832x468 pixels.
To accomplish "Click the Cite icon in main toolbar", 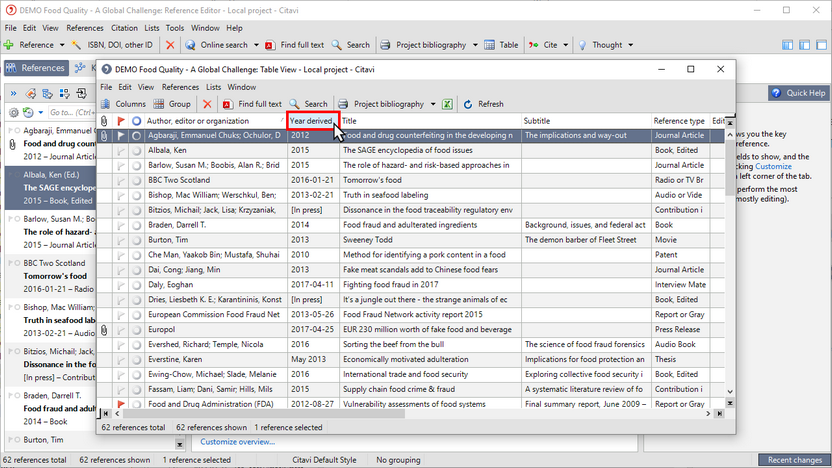I will point(533,45).
